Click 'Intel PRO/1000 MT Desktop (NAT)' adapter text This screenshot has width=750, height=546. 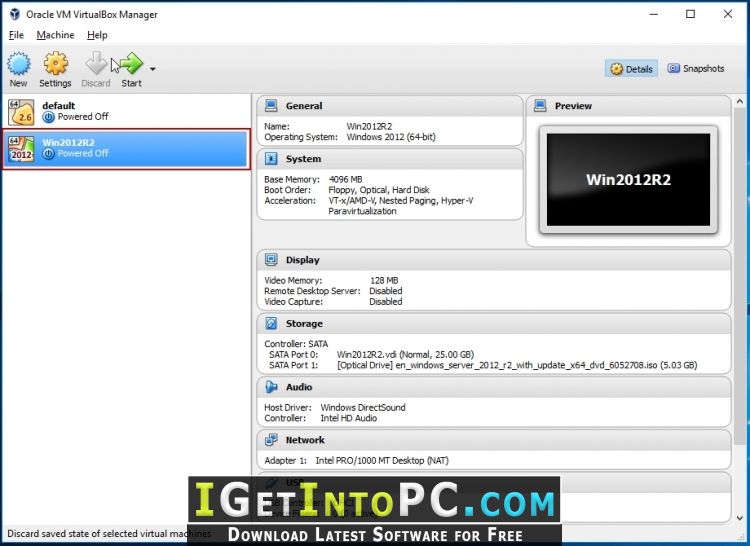(382, 460)
